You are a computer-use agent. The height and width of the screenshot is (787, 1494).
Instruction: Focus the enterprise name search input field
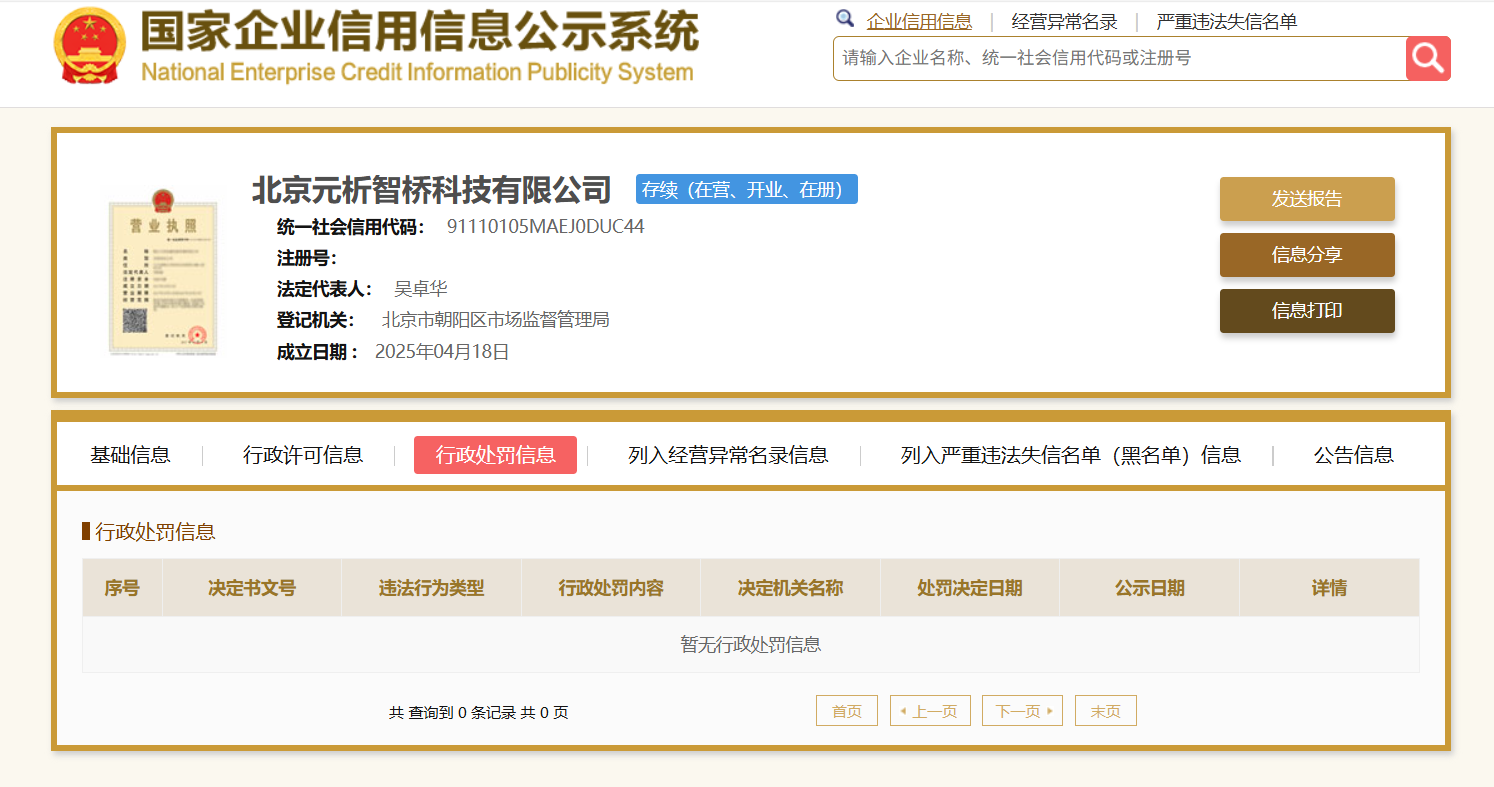pos(1118,58)
